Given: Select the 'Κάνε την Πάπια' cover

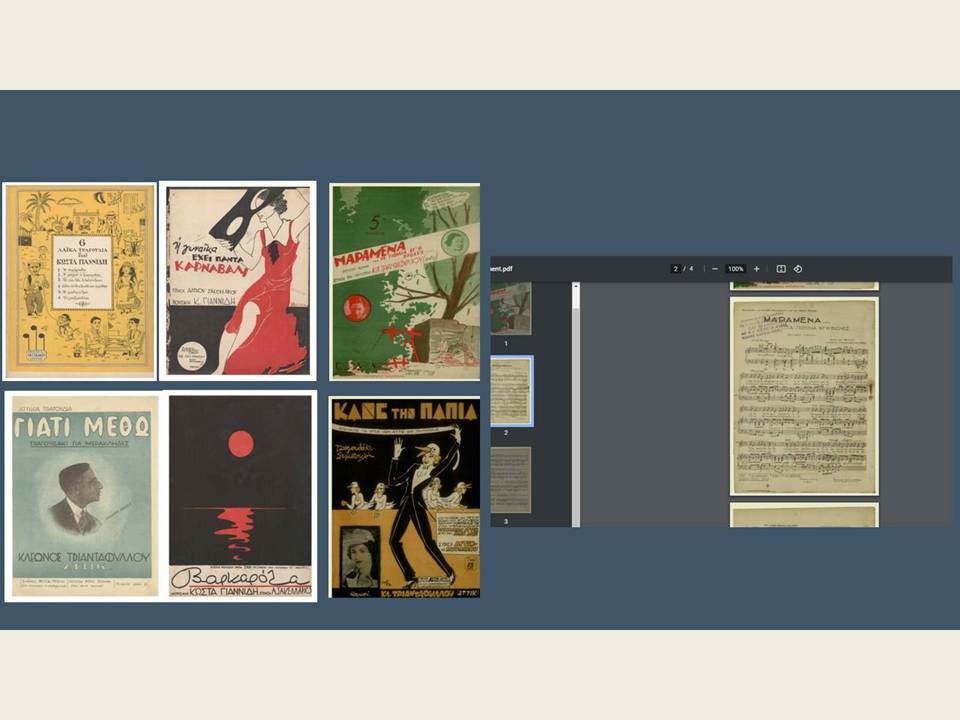Looking at the screenshot, I should [x=404, y=497].
